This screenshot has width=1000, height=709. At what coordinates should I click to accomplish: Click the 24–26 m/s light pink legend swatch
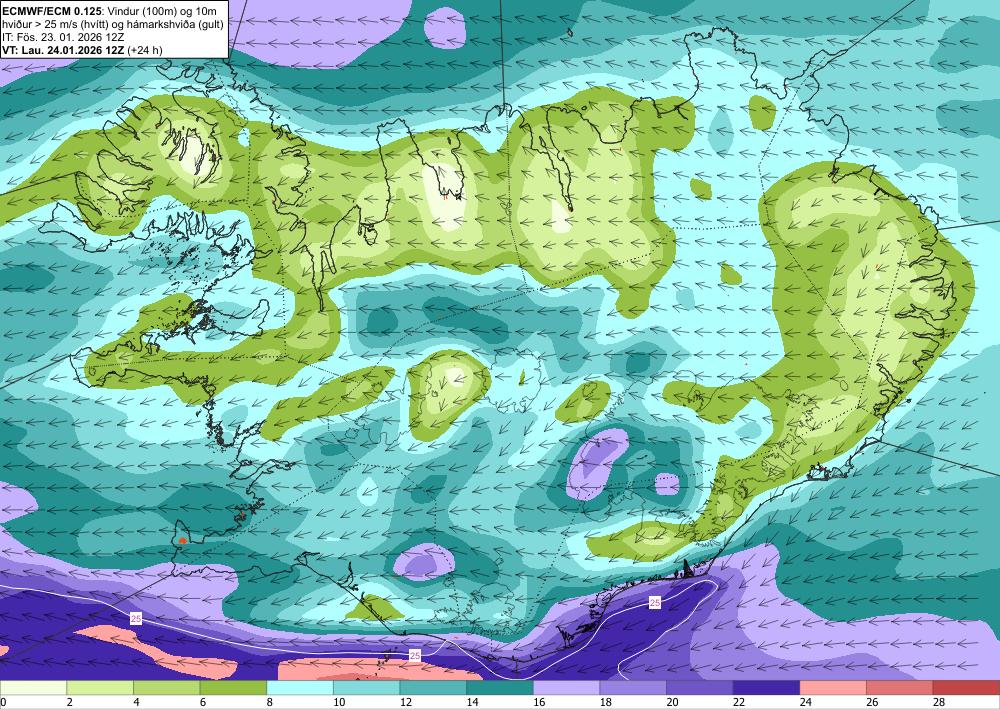point(833,688)
